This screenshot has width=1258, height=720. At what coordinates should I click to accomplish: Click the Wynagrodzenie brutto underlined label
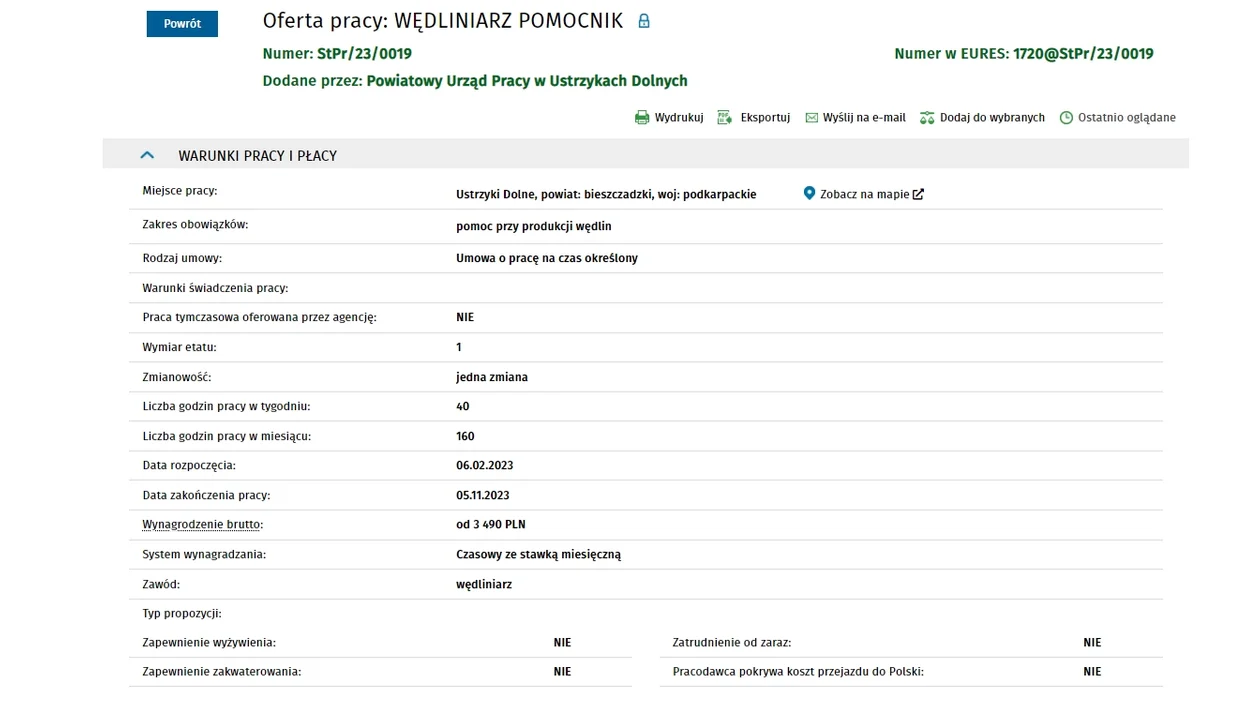point(203,524)
